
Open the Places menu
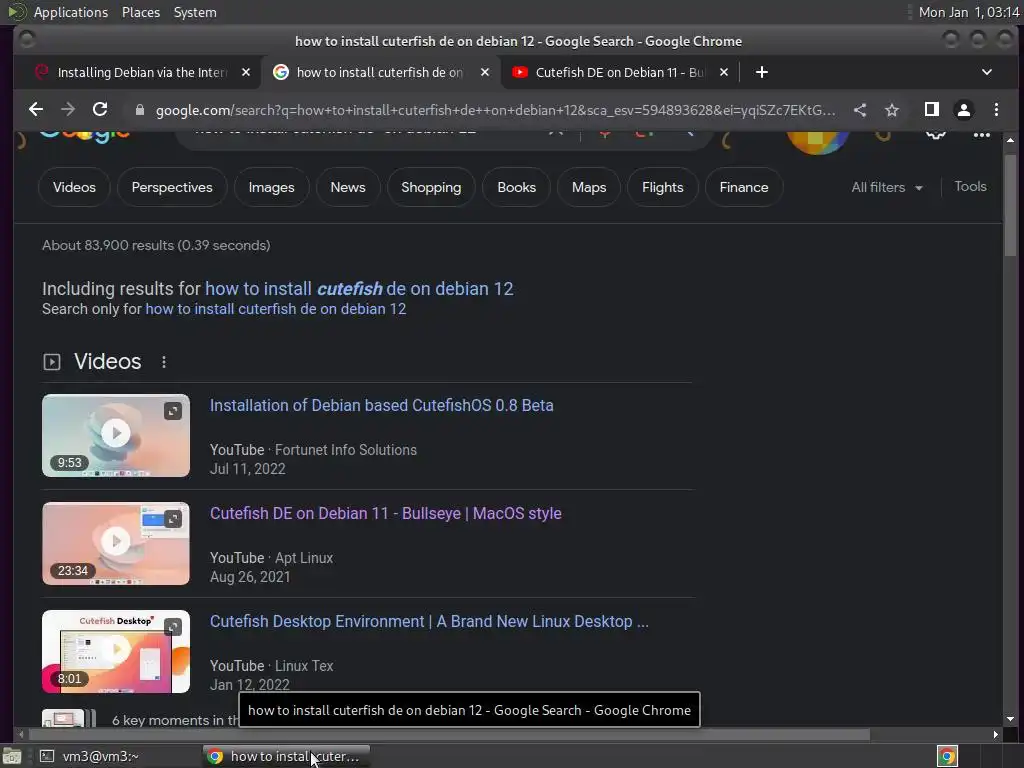coord(141,12)
